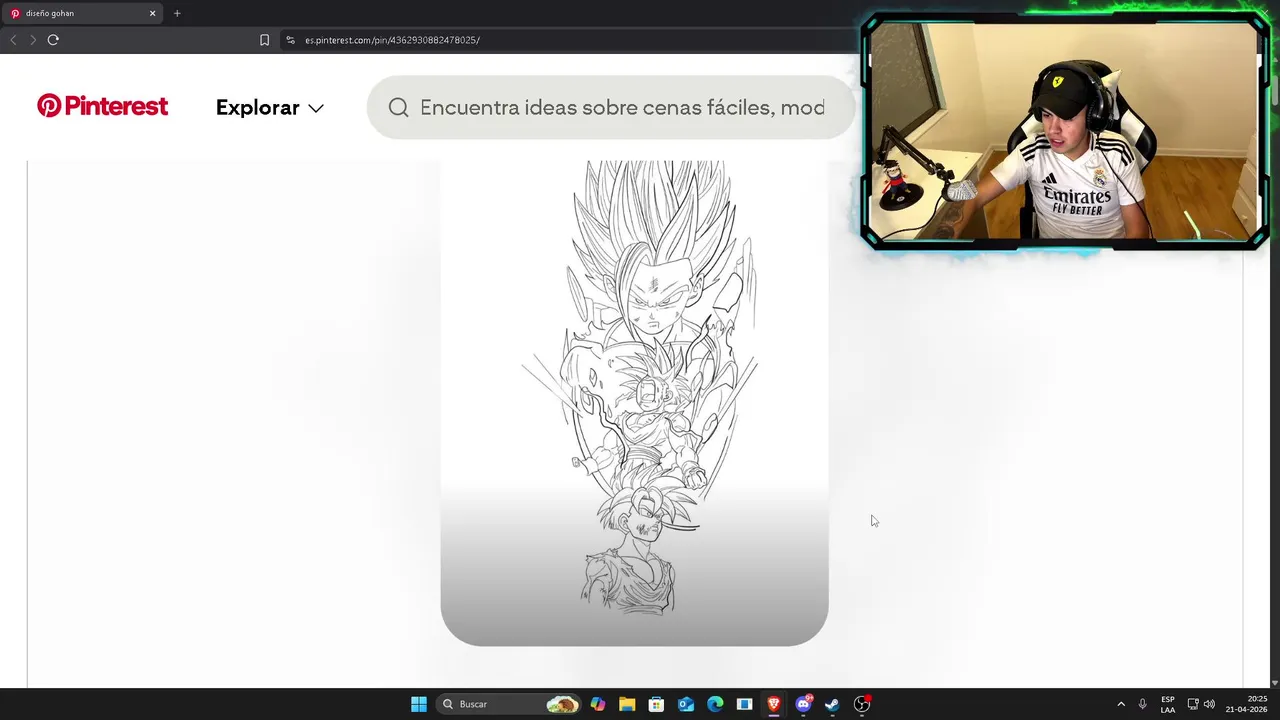
Task: Reload the page in the browser
Action: coord(53,40)
